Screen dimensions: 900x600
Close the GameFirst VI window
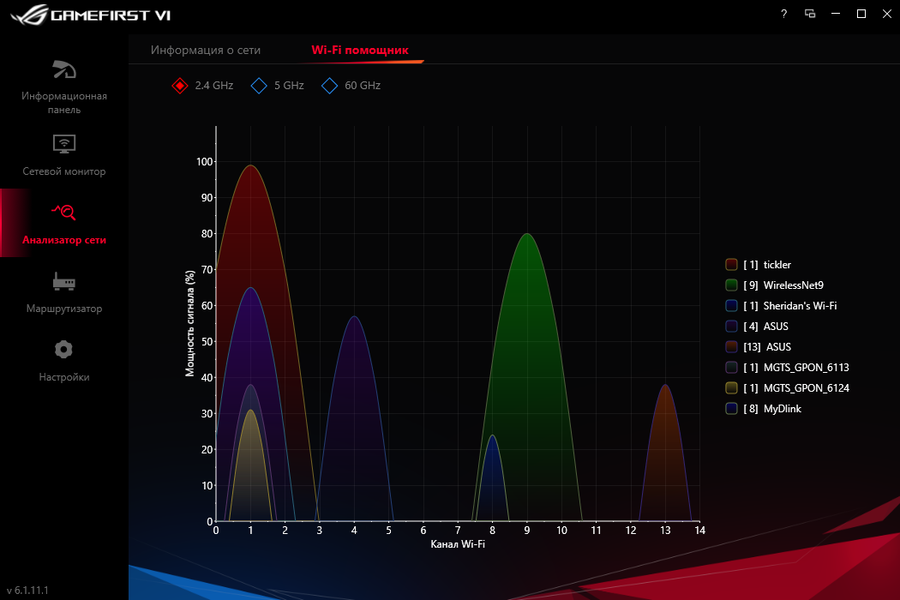(x=887, y=14)
